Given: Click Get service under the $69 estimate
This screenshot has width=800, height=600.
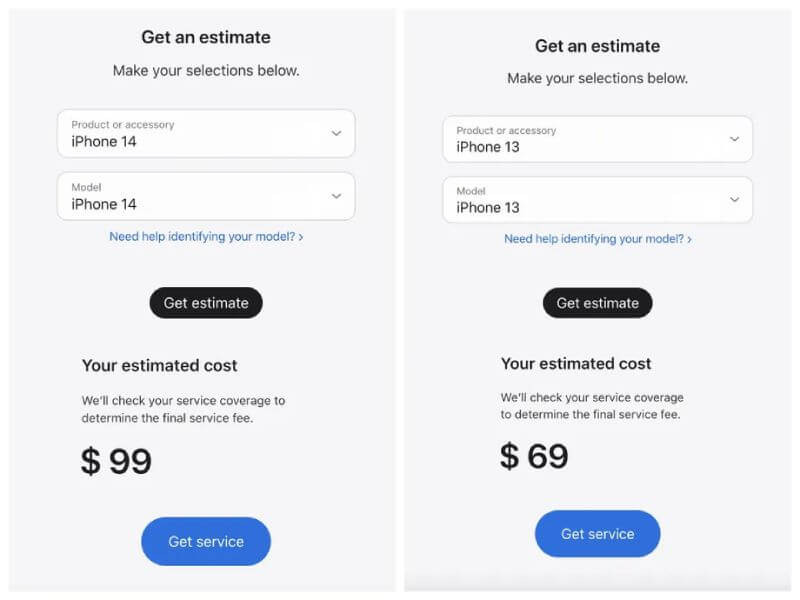Looking at the screenshot, I should [x=597, y=533].
